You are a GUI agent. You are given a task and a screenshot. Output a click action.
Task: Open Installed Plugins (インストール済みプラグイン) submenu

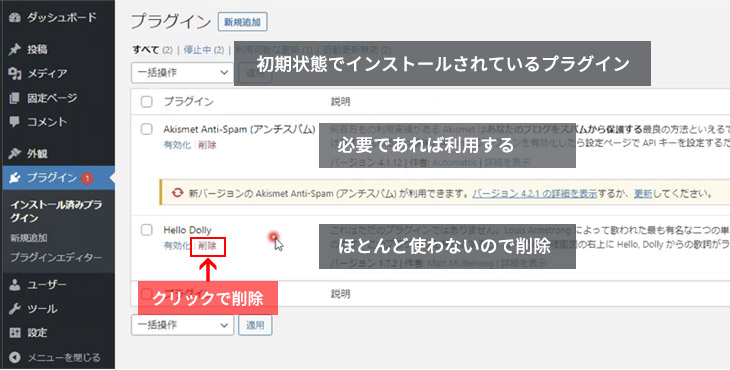56,211
